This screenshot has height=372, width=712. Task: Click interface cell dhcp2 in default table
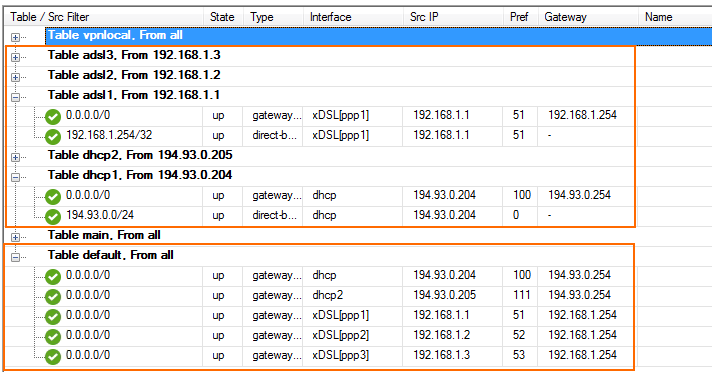pyautogui.click(x=328, y=295)
